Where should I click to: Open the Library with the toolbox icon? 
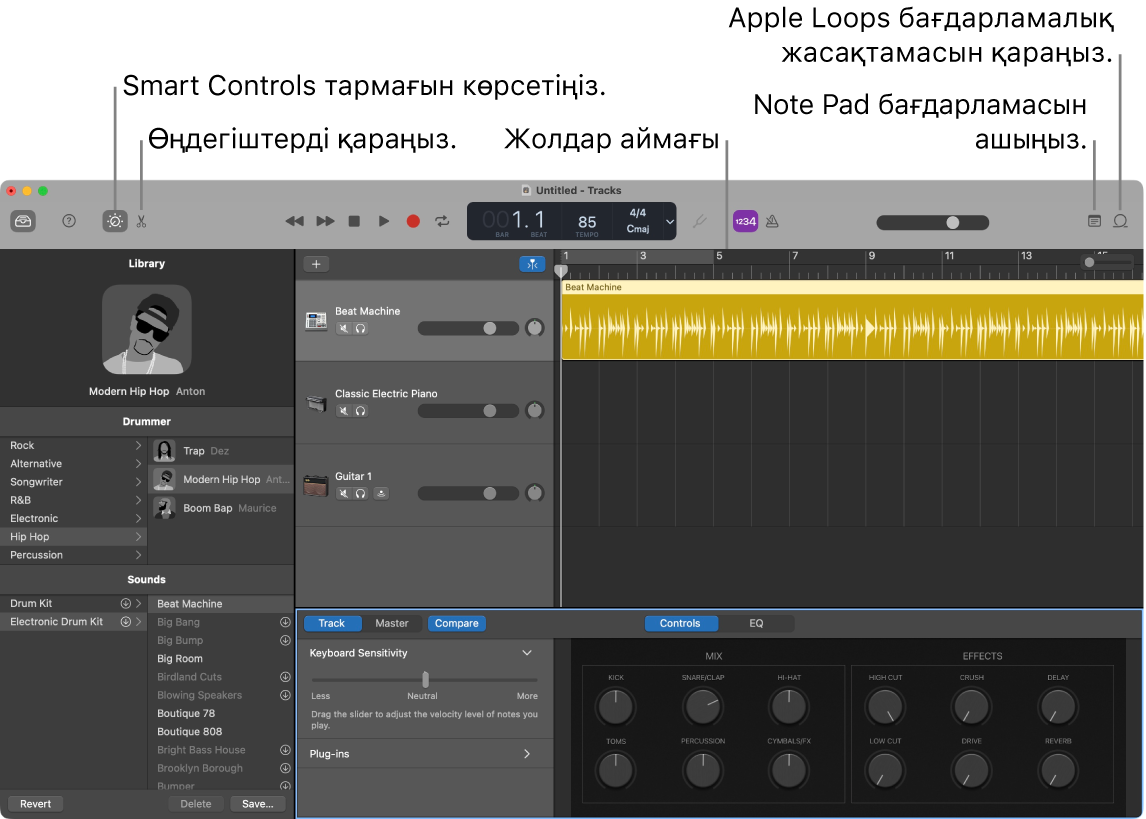24,221
